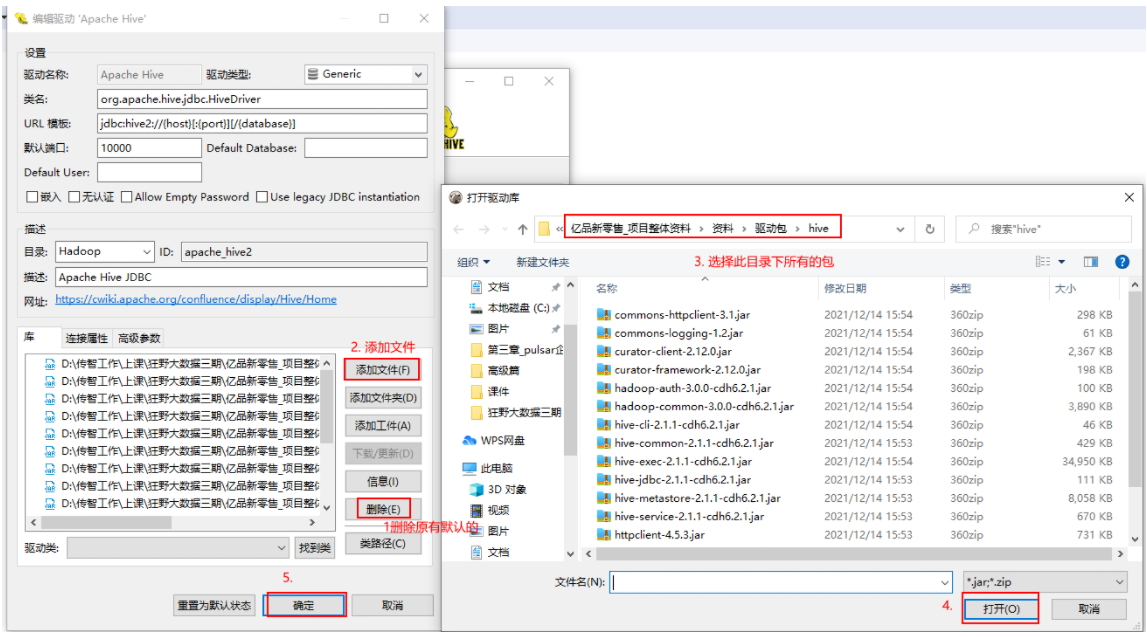Click the 删除(E) button
This screenshot has width=1147, height=637.
[383, 509]
